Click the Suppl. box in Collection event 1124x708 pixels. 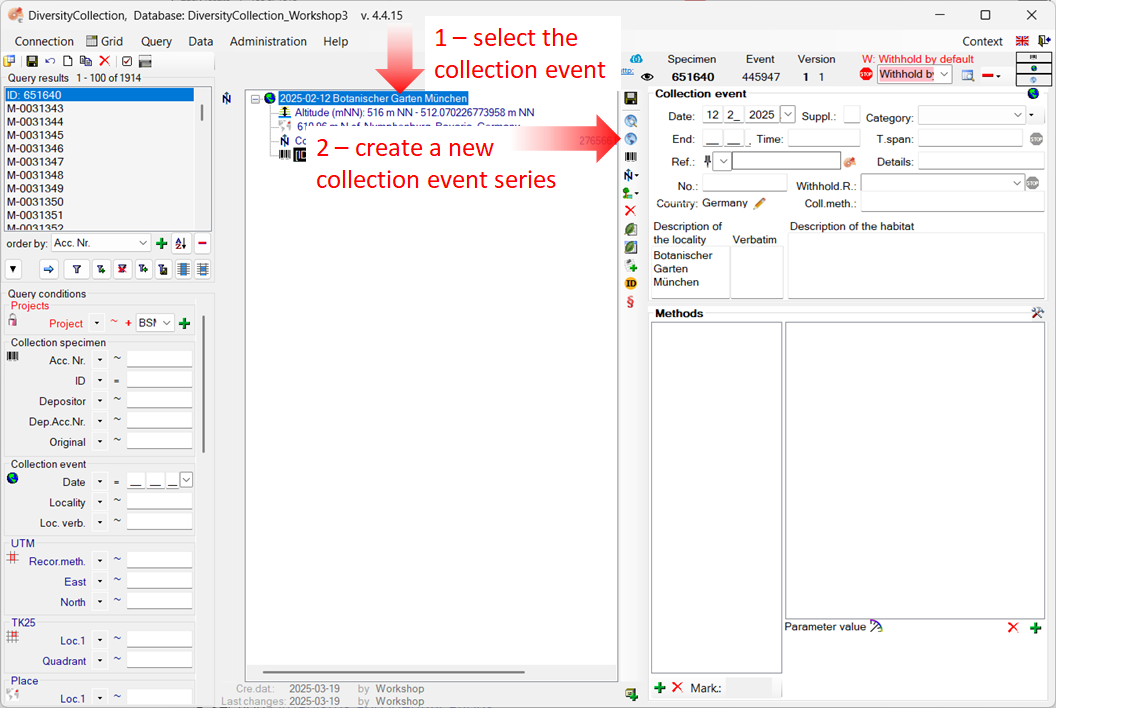click(851, 115)
